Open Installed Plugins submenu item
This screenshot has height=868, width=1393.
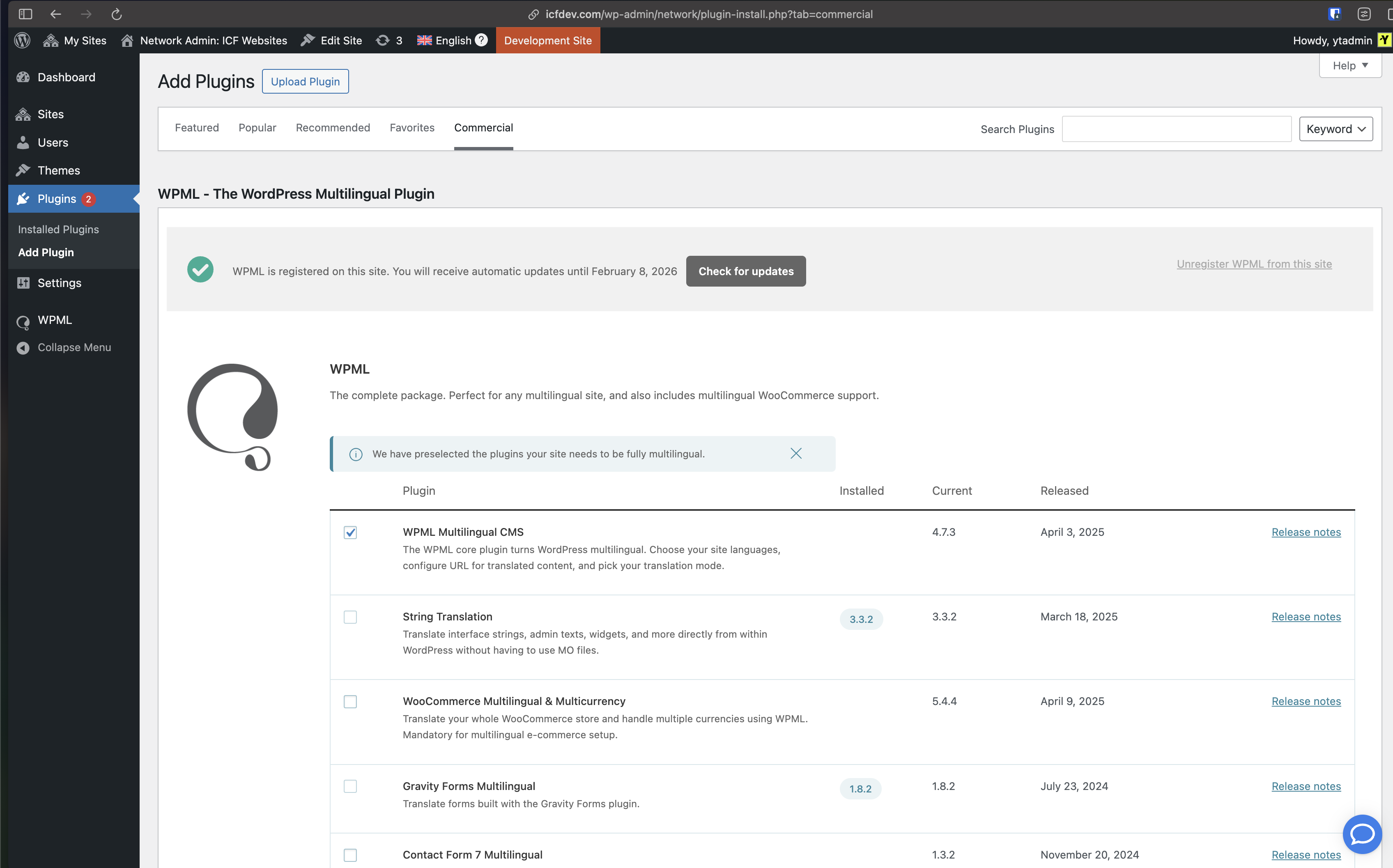click(59, 229)
